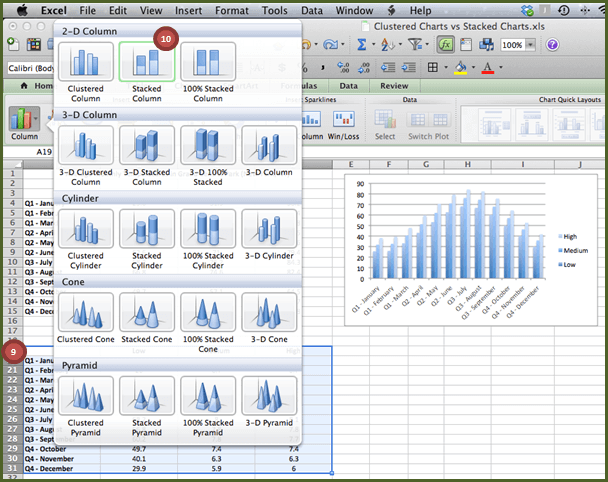This screenshot has height=482, width=608.
Task: Choose 3-D 100% Stacked chart
Action: [208, 145]
